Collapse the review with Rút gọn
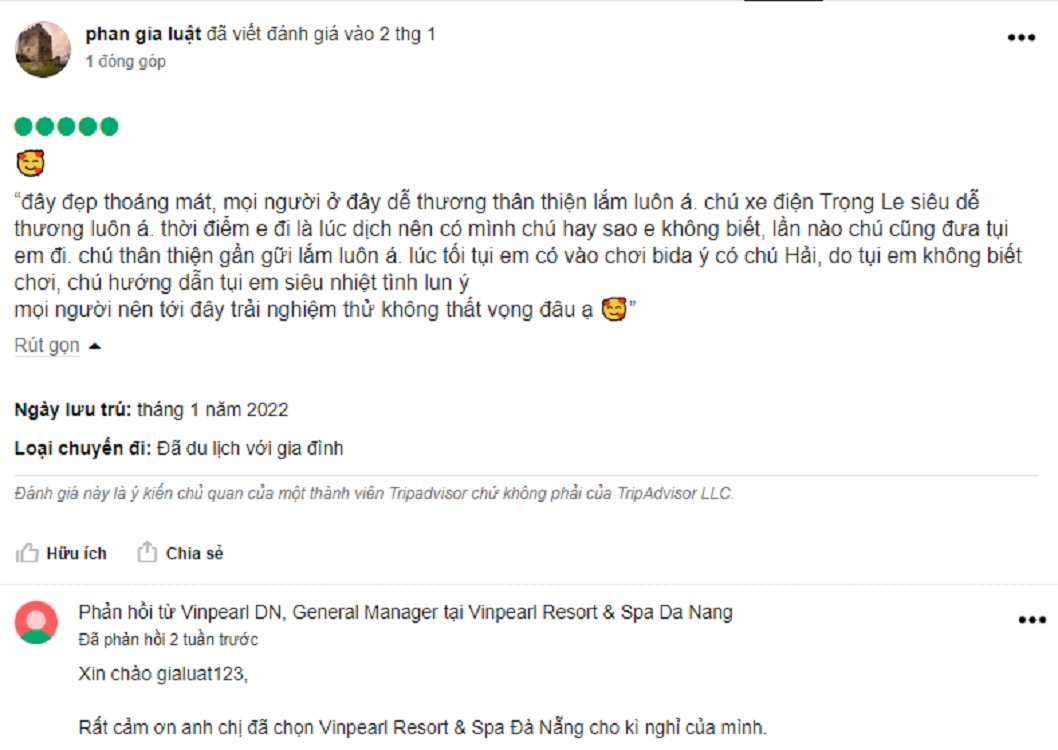The height and width of the screenshot is (750, 1058). click(47, 345)
